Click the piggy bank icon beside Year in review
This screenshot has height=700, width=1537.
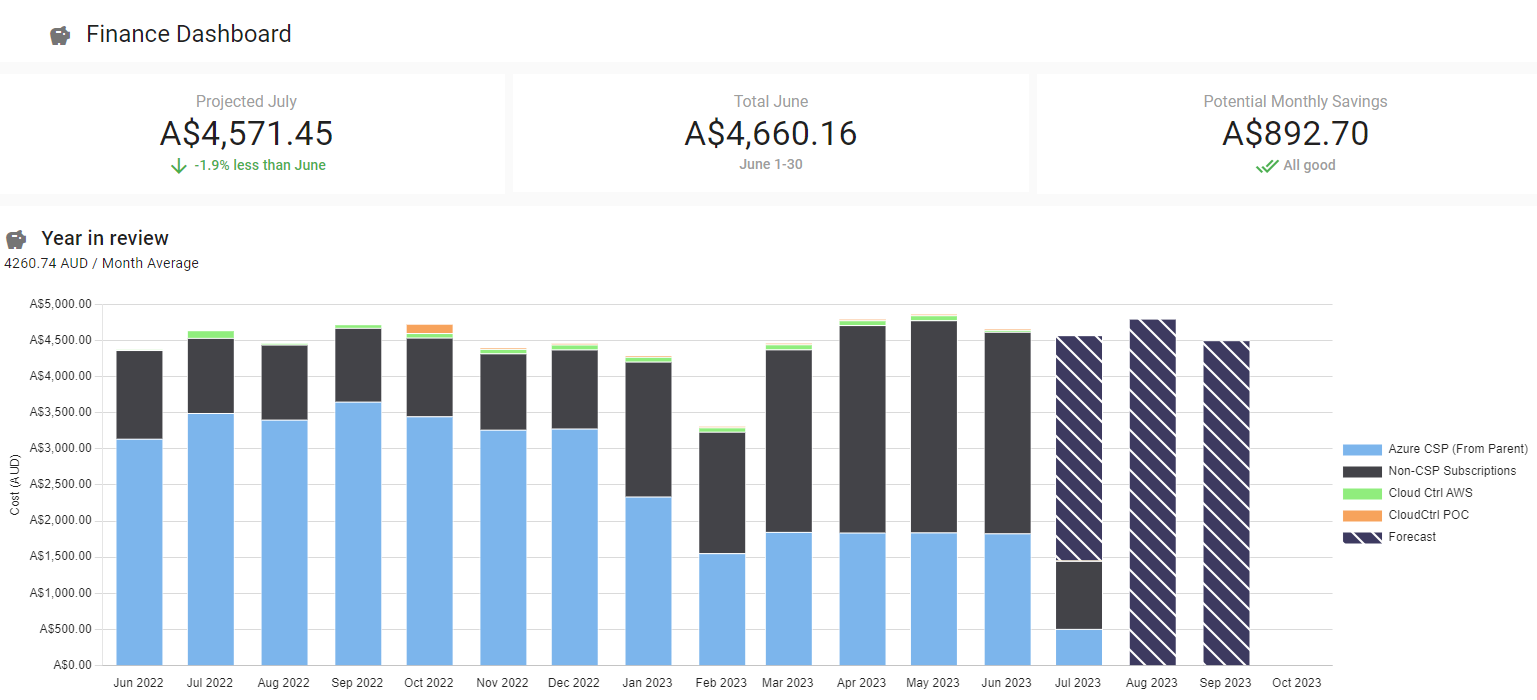click(x=16, y=239)
